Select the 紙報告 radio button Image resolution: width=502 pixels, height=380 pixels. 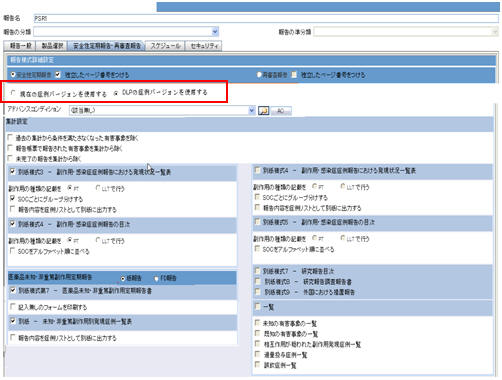(123, 278)
